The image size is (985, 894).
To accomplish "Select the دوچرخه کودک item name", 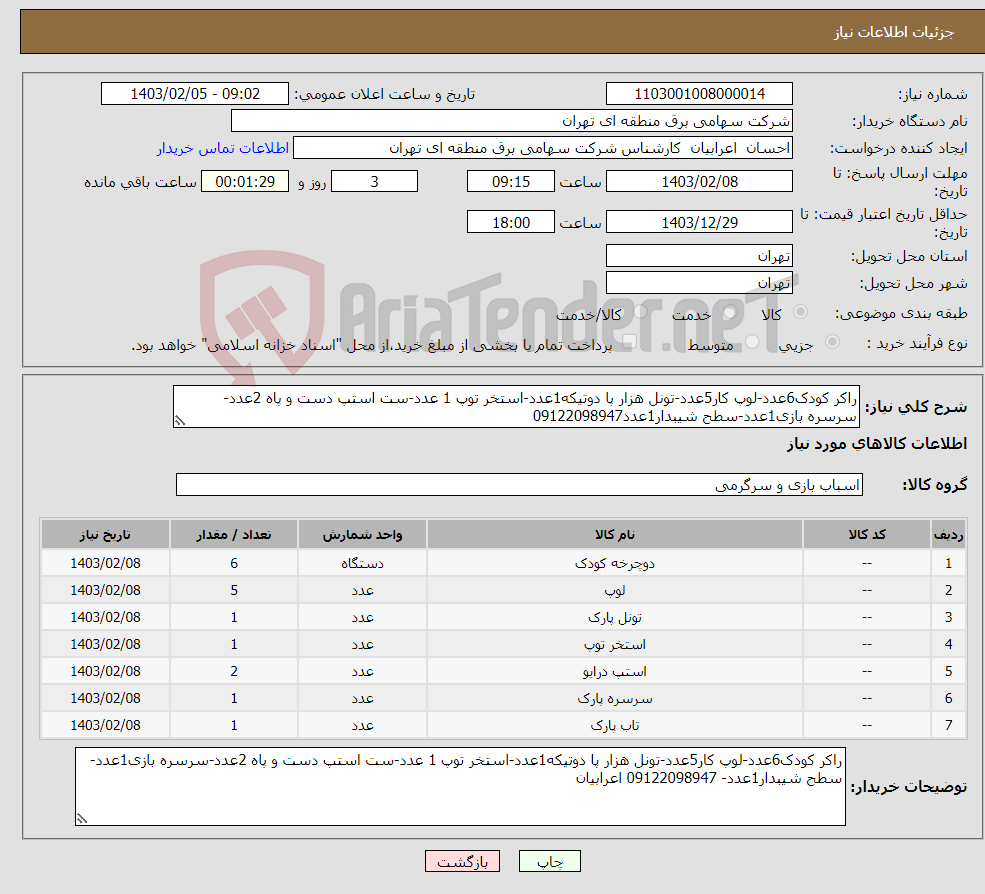I will [x=614, y=564].
